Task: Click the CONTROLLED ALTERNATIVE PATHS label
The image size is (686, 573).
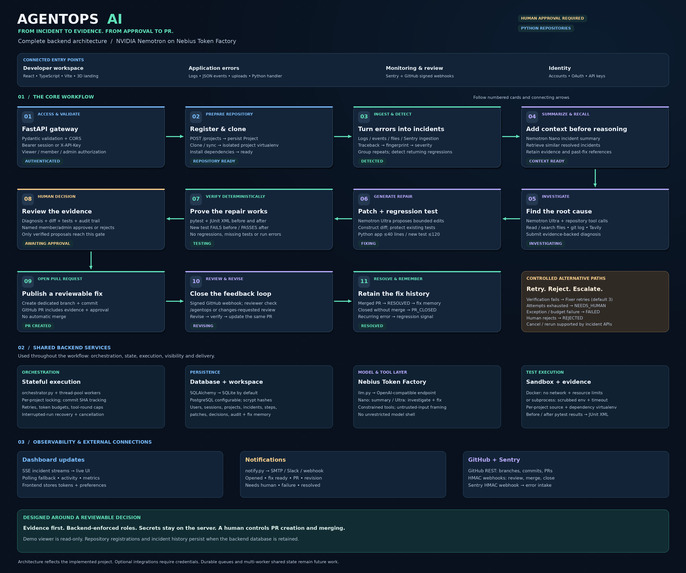Action: point(566,278)
